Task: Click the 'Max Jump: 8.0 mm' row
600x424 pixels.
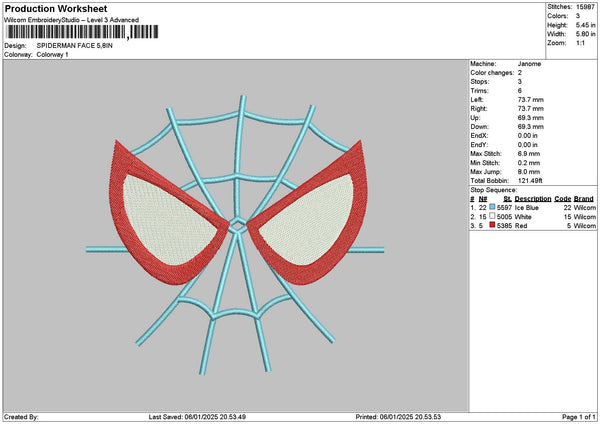Action: (x=505, y=172)
